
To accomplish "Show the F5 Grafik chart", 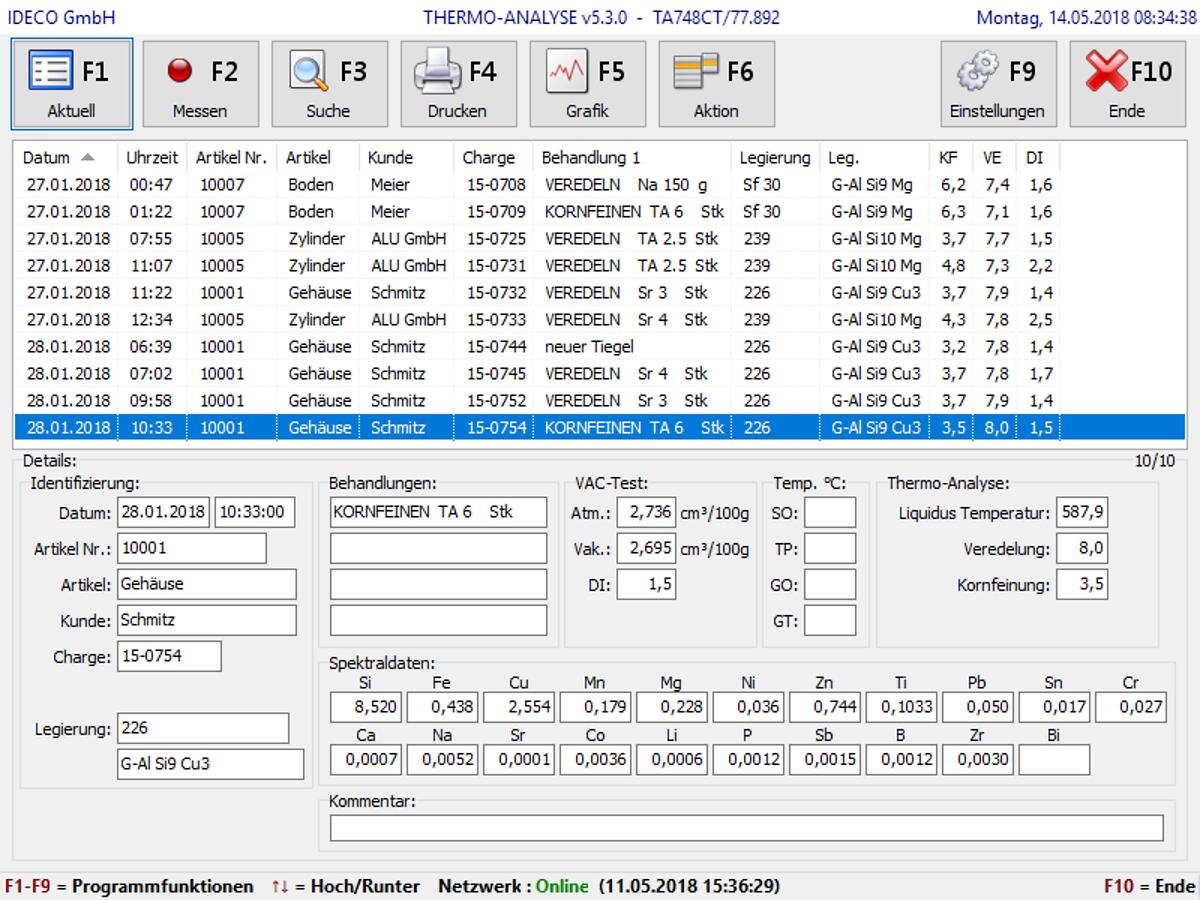I will tap(587, 84).
